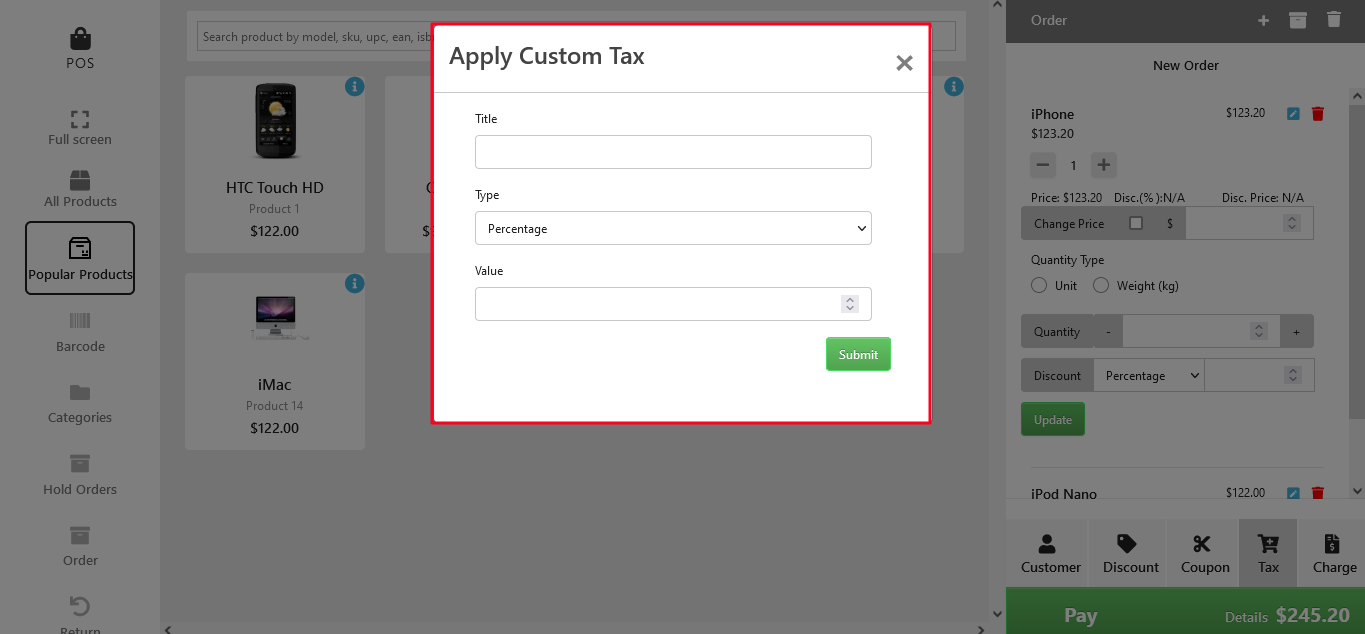The image size is (1365, 634).
Task: Click the Full screen icon in sidebar
Action: (x=80, y=118)
